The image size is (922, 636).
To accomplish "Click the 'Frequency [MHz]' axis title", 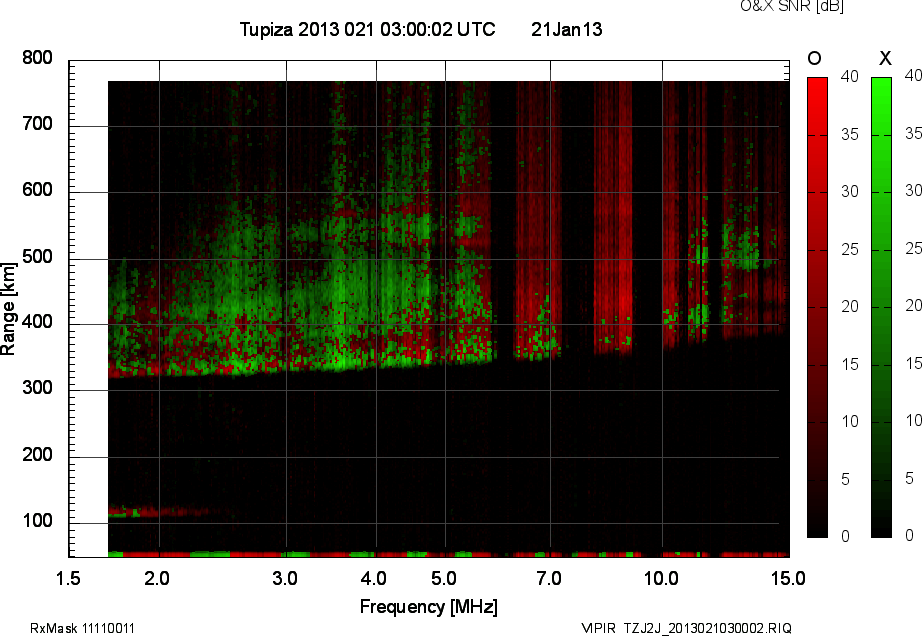I will click(429, 607).
